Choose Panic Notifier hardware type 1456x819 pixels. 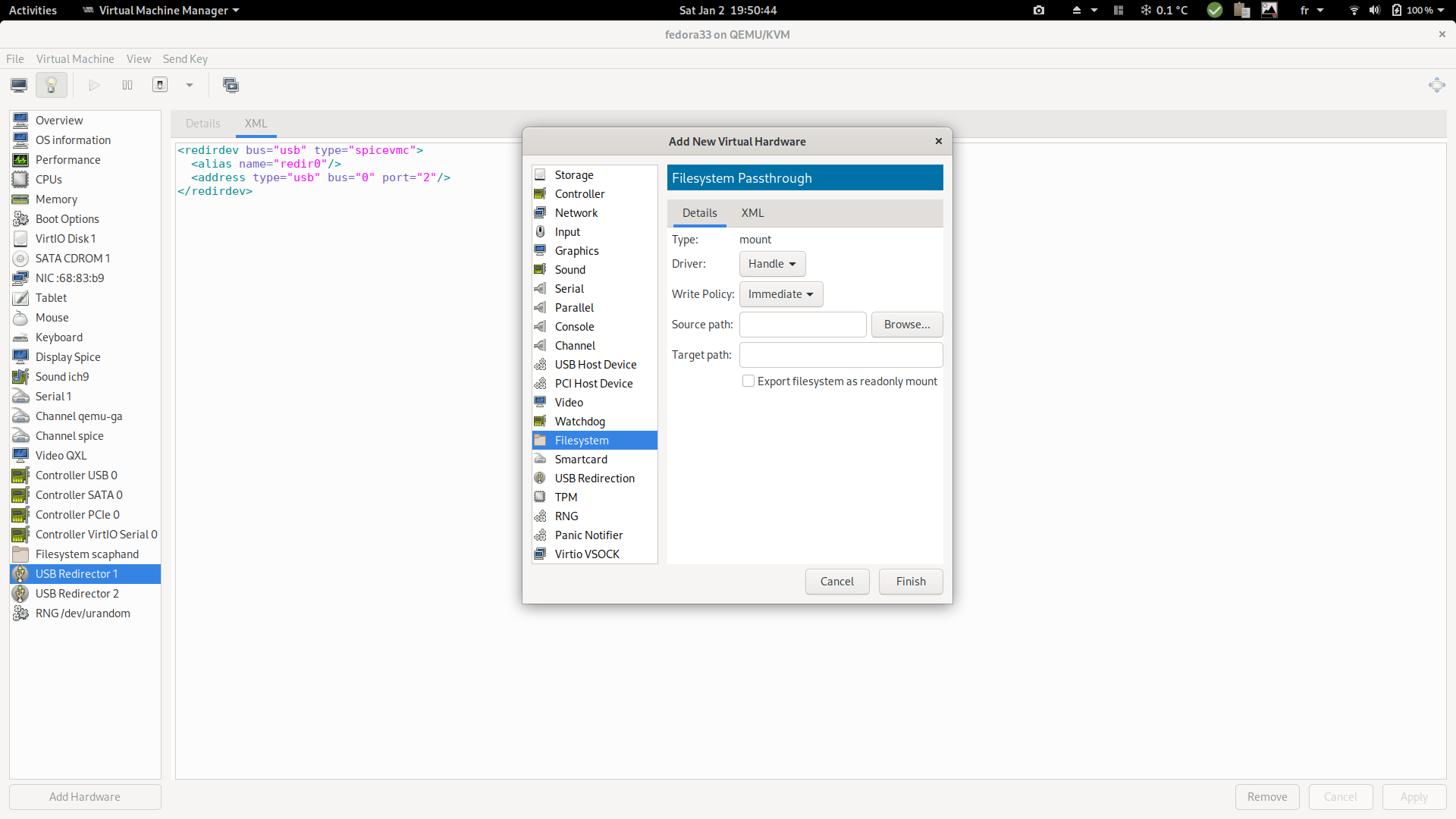click(595, 535)
